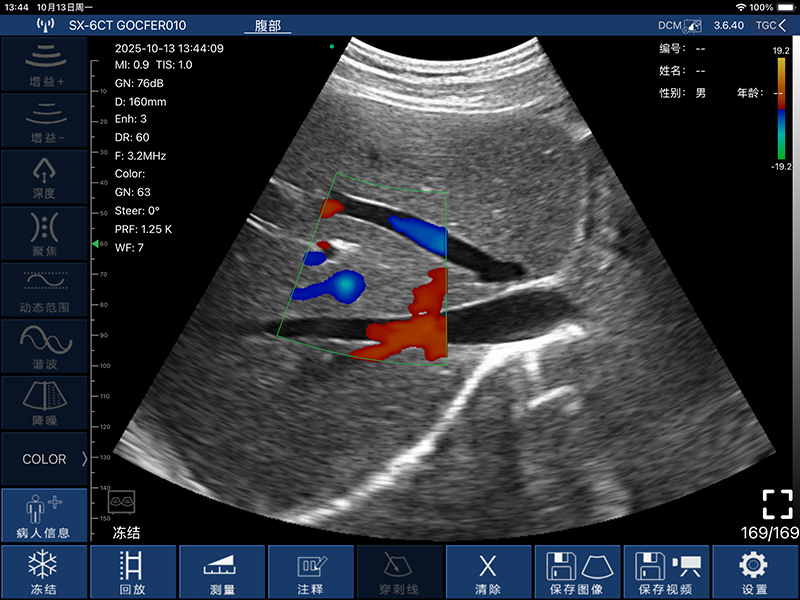Toggle 降噪 noise reduction
This screenshot has width=800, height=600.
coord(44,402)
